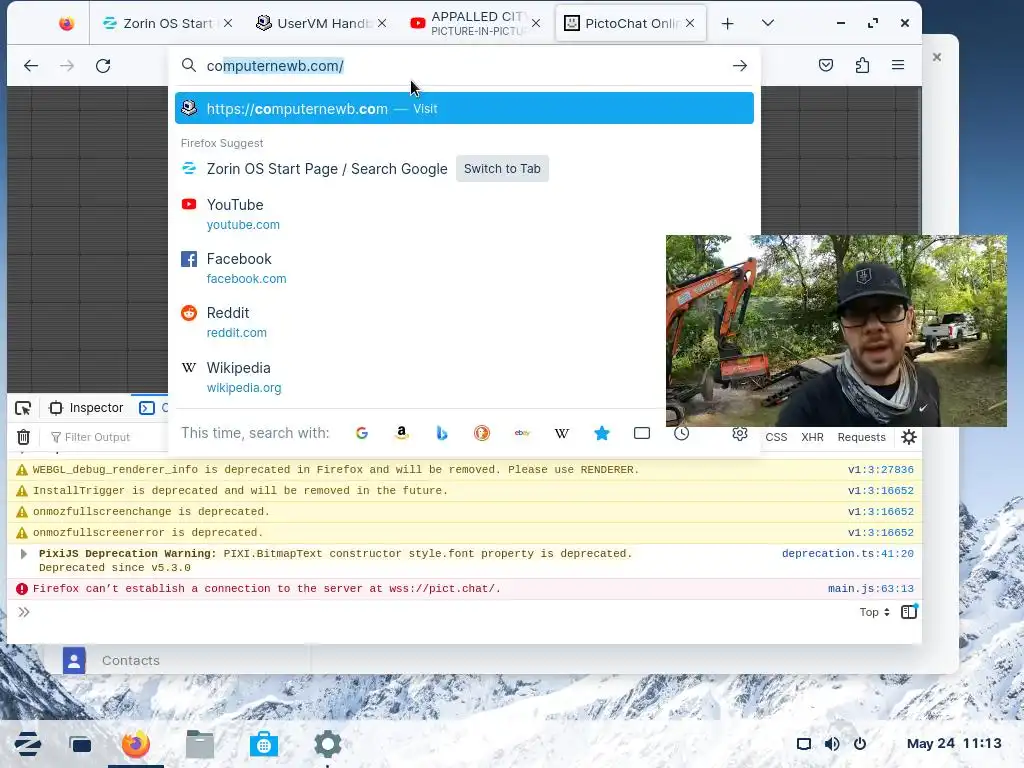Open the Inspector devtools tab
Viewport: 1024px width, 768px height.
[x=86, y=408]
